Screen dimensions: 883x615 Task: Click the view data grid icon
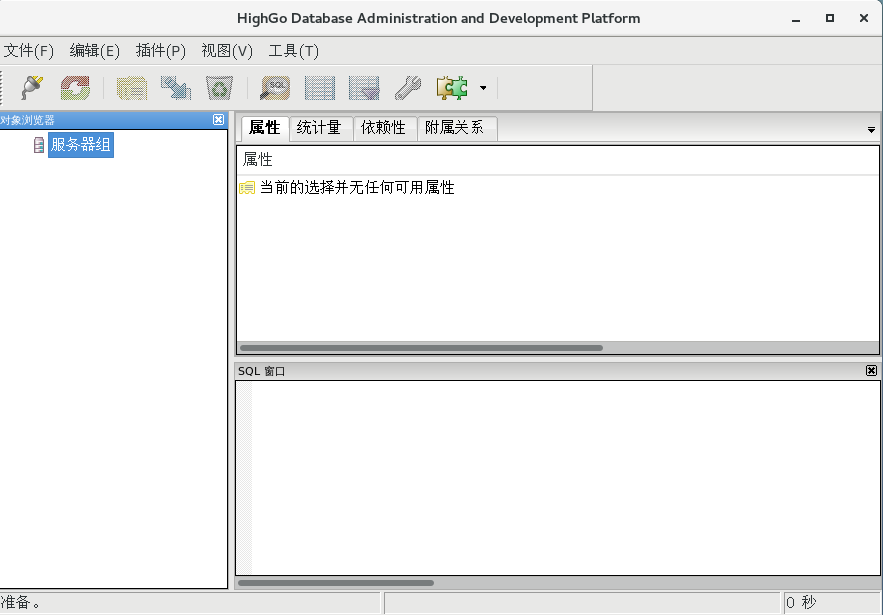[x=318, y=87]
